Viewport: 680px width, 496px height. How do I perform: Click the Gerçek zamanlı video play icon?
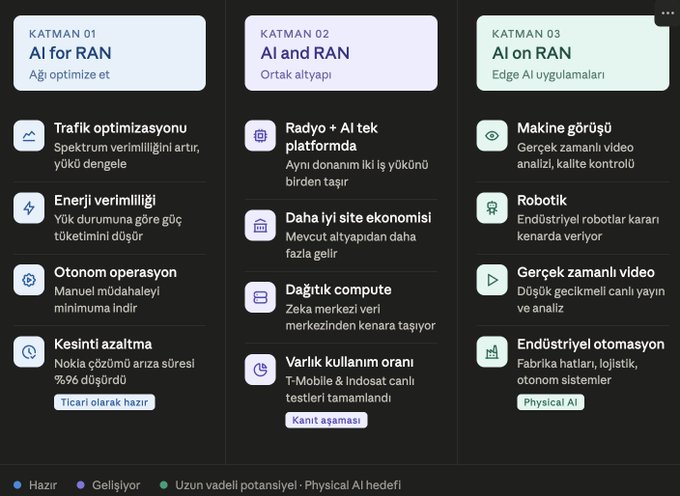coord(492,280)
